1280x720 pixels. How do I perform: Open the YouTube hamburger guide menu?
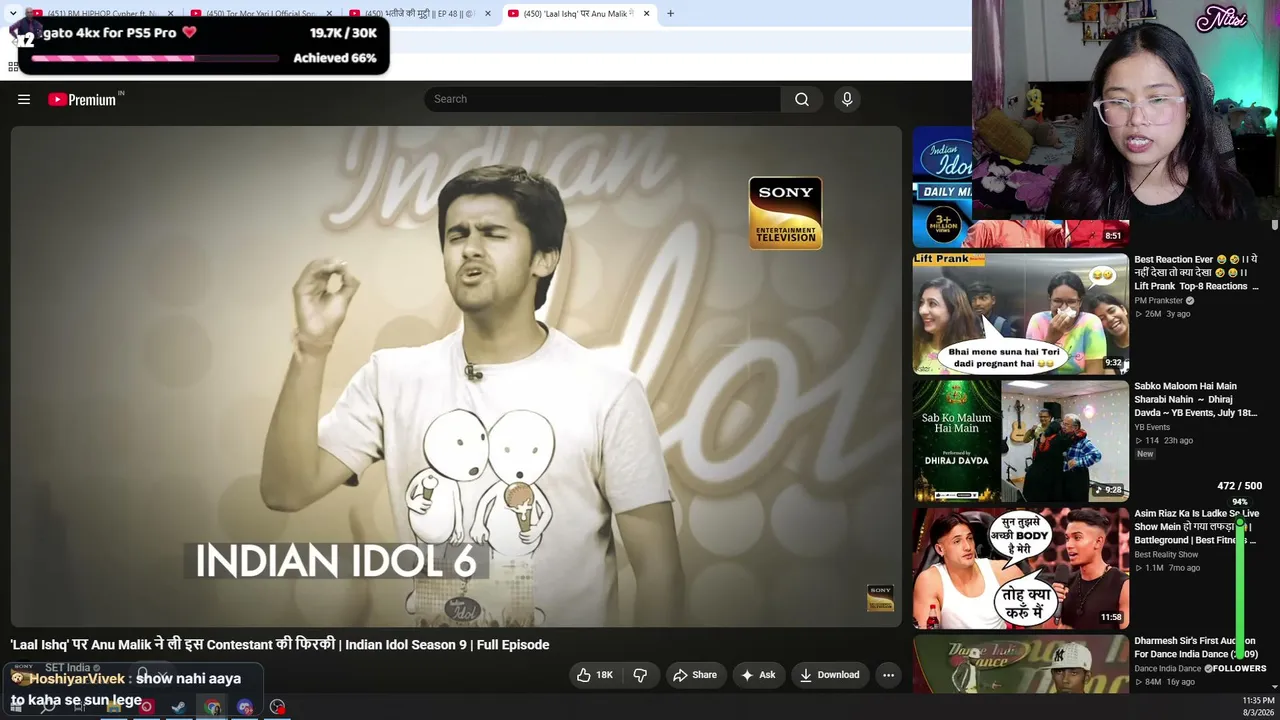[24, 99]
